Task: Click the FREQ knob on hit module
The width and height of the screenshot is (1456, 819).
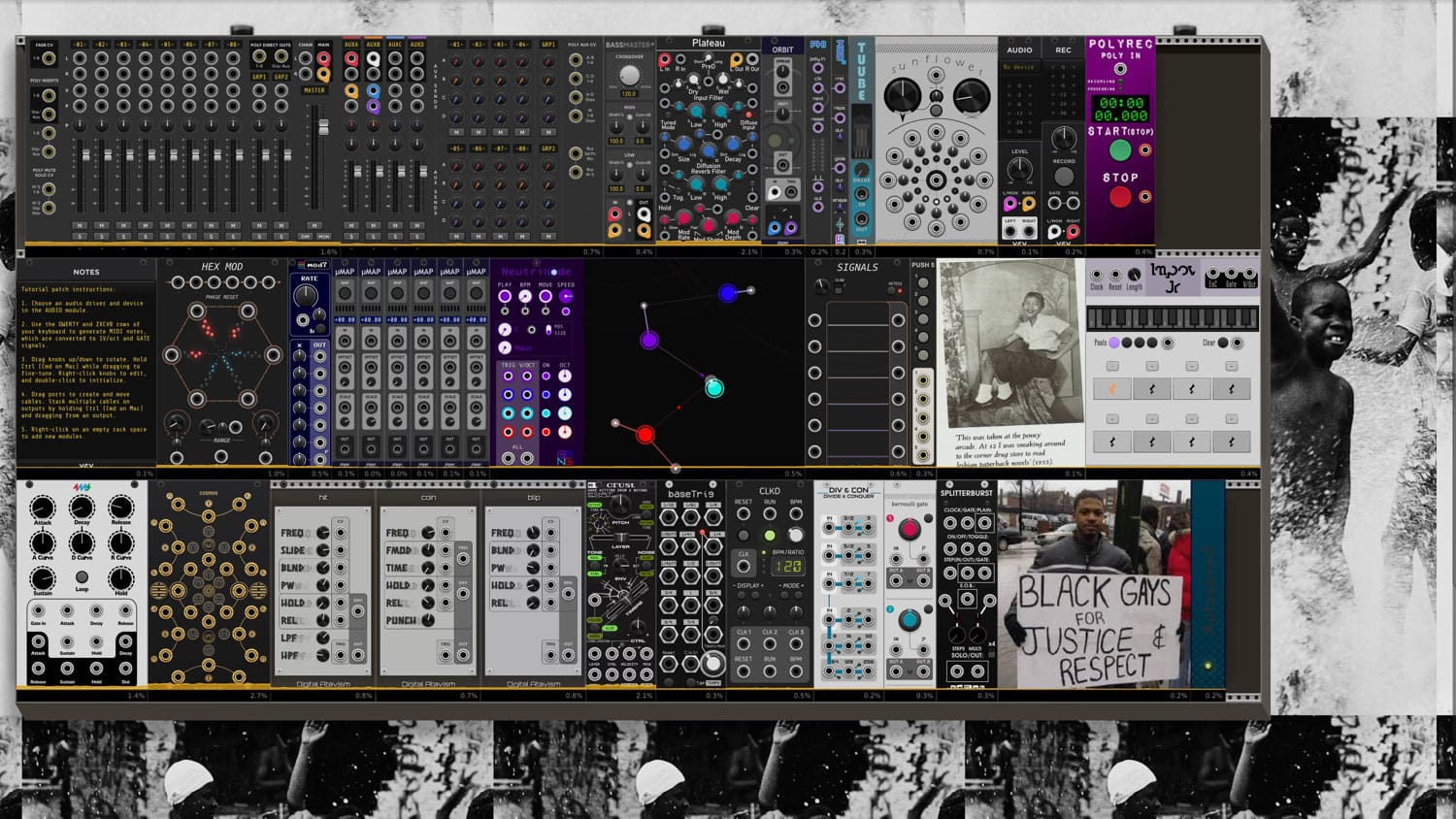Action: point(322,533)
